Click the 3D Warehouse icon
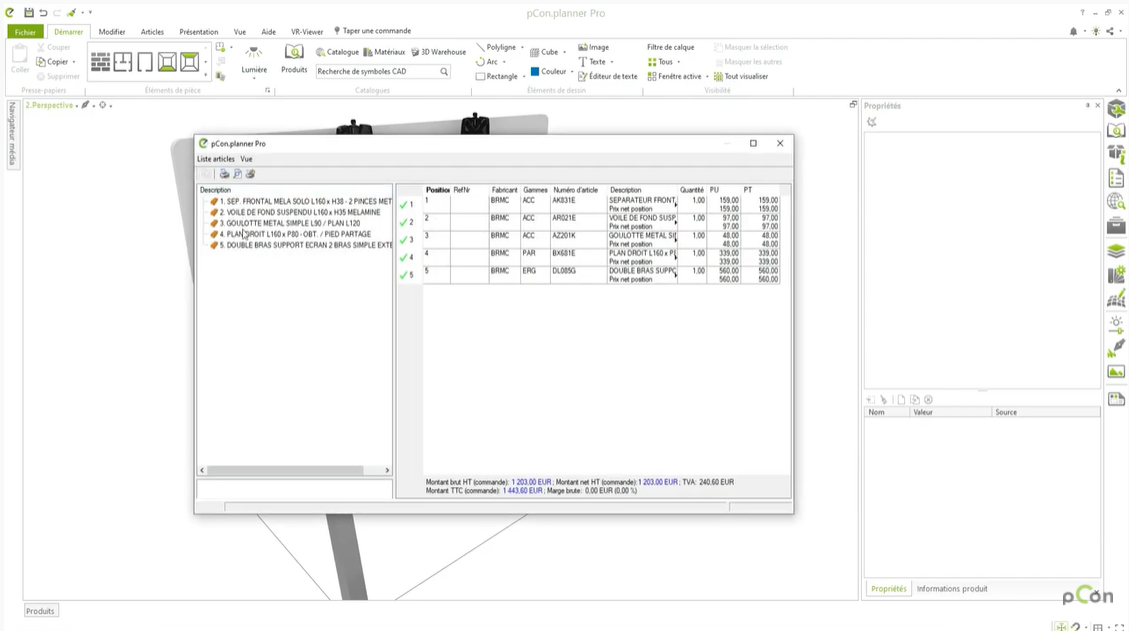 pos(415,52)
